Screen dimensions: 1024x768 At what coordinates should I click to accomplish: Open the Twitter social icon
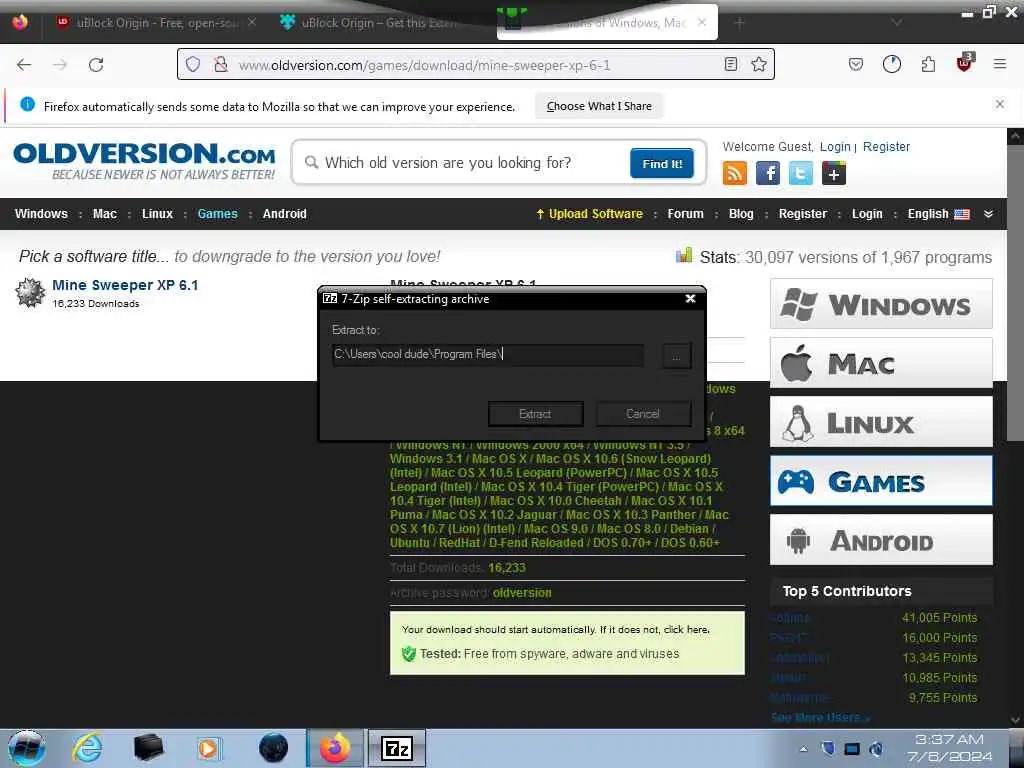pos(801,174)
